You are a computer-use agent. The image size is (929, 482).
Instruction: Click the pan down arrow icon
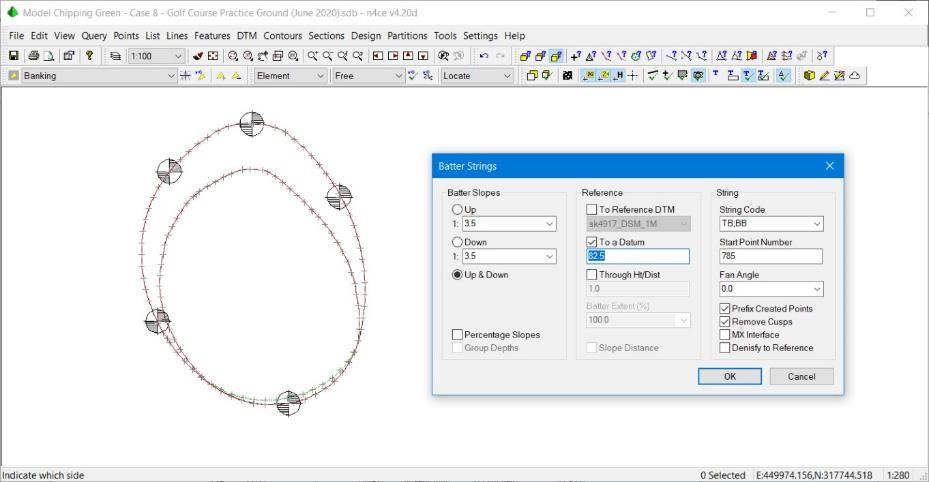click(423, 56)
